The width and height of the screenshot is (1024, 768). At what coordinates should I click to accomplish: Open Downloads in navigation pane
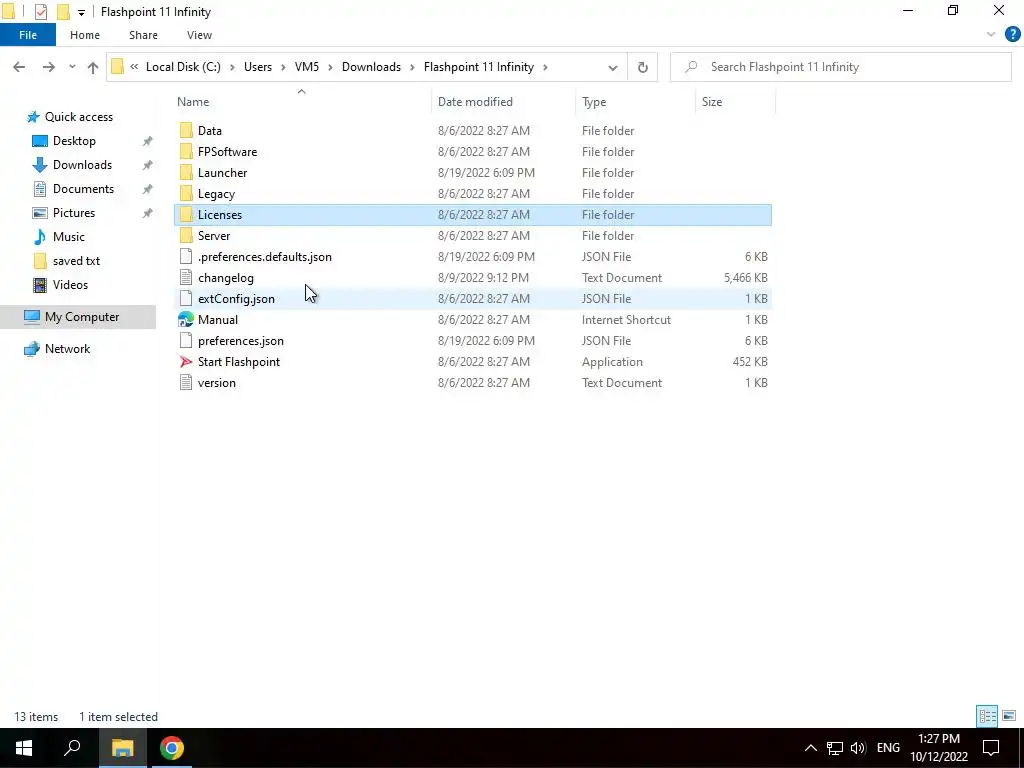pos(82,165)
